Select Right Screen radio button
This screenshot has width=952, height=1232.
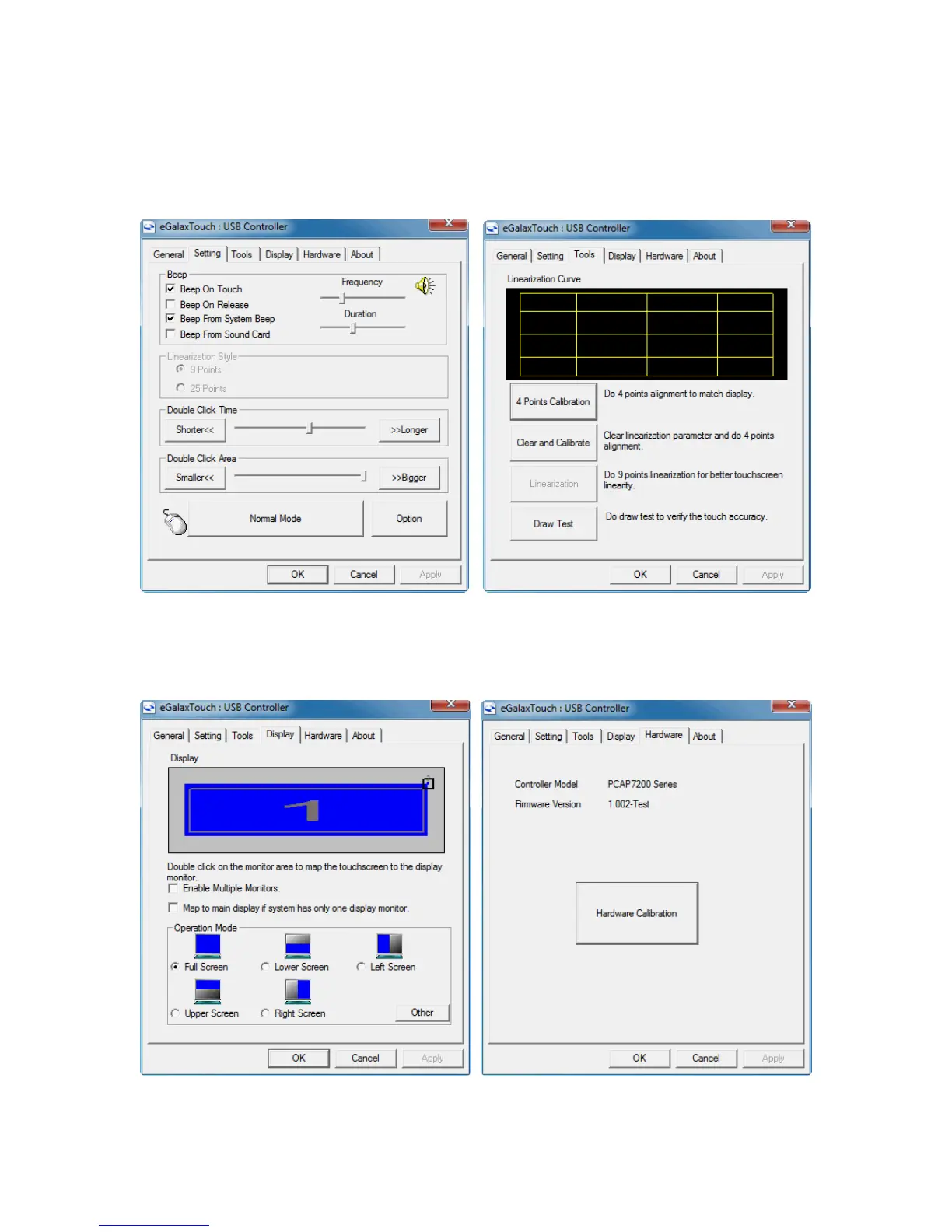point(265,1013)
